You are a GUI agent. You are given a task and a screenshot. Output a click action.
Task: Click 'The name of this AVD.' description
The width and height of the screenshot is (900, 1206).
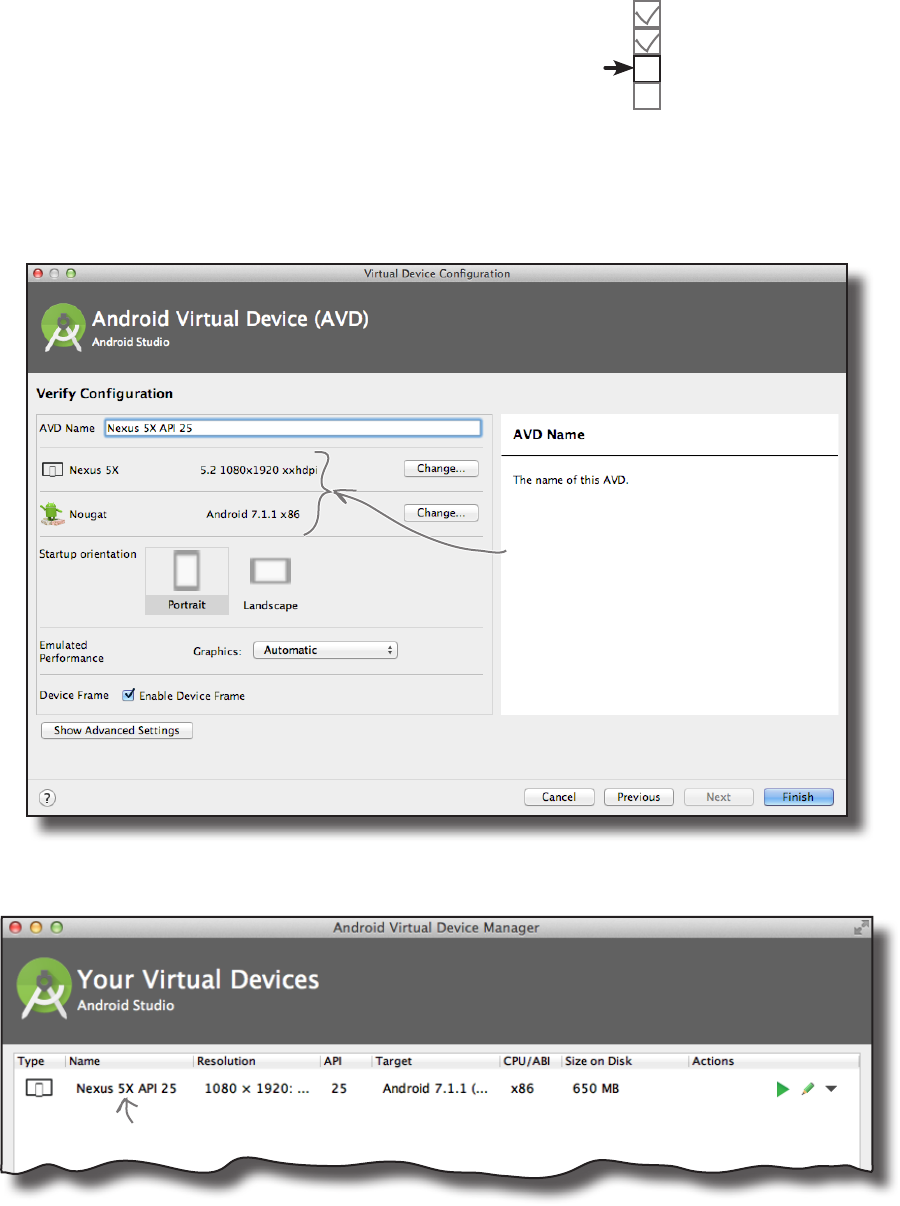[570, 480]
